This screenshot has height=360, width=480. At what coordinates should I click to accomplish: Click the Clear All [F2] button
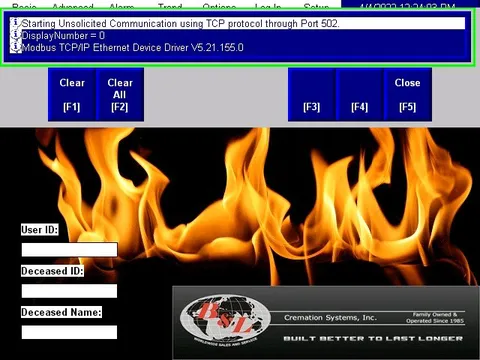point(120,94)
